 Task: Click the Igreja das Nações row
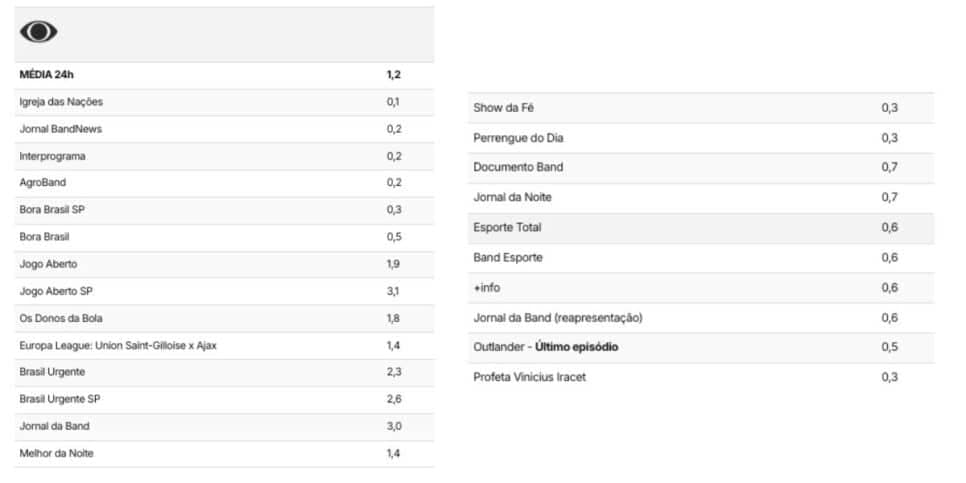tap(224, 102)
